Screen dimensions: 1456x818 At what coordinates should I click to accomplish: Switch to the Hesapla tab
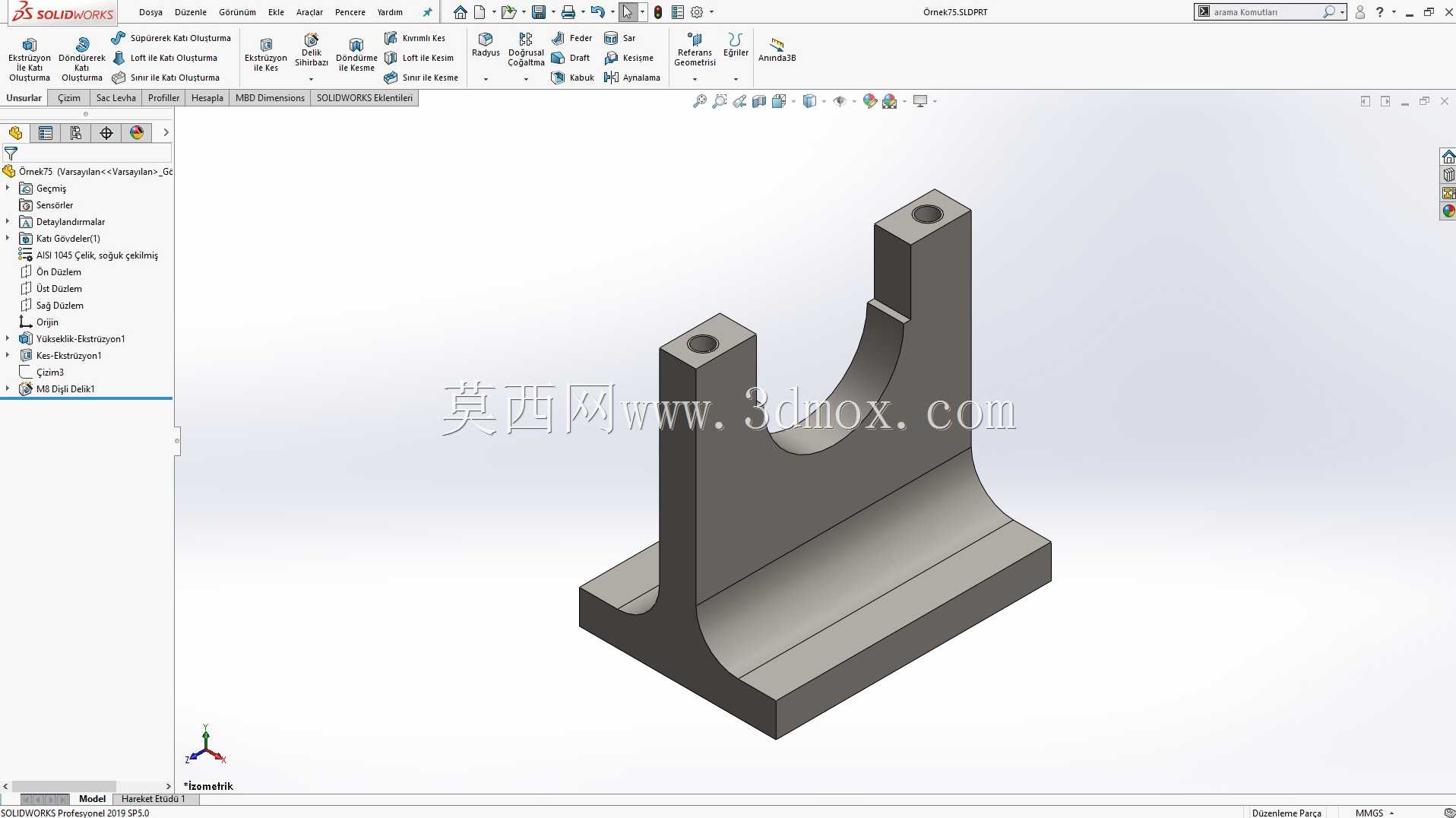coord(207,98)
